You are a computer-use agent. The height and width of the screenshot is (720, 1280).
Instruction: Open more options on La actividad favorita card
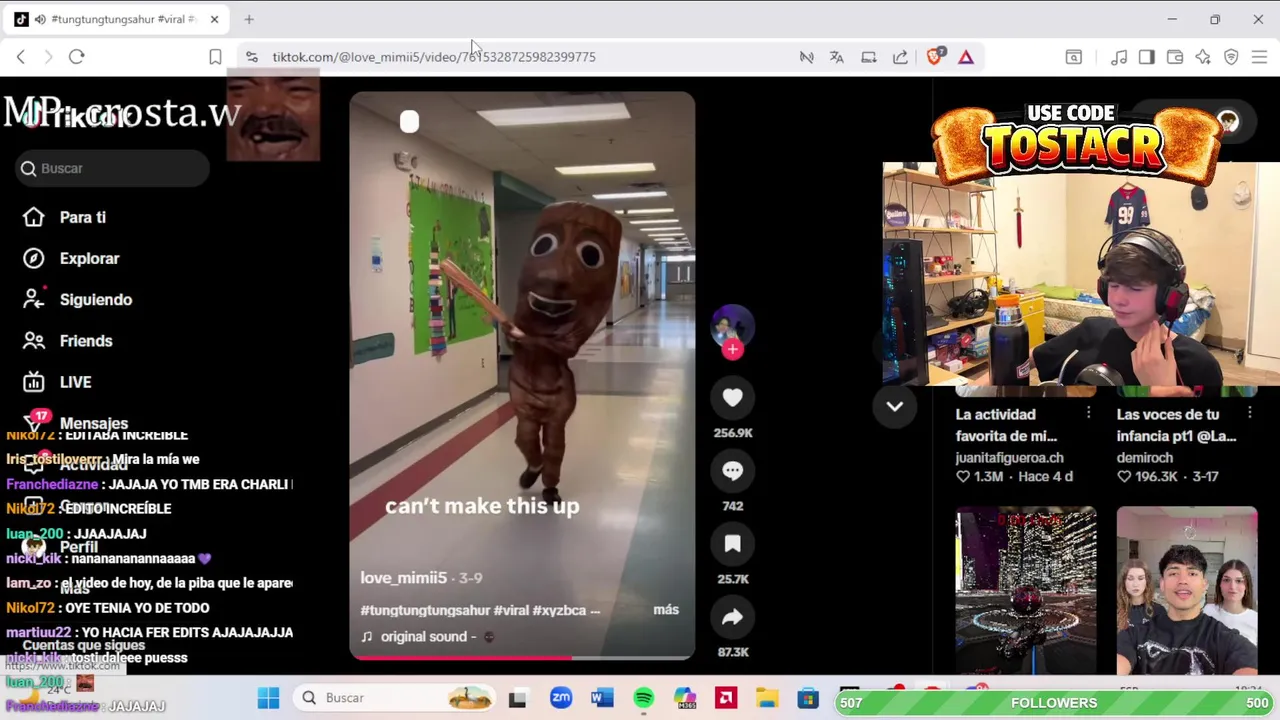click(1088, 413)
